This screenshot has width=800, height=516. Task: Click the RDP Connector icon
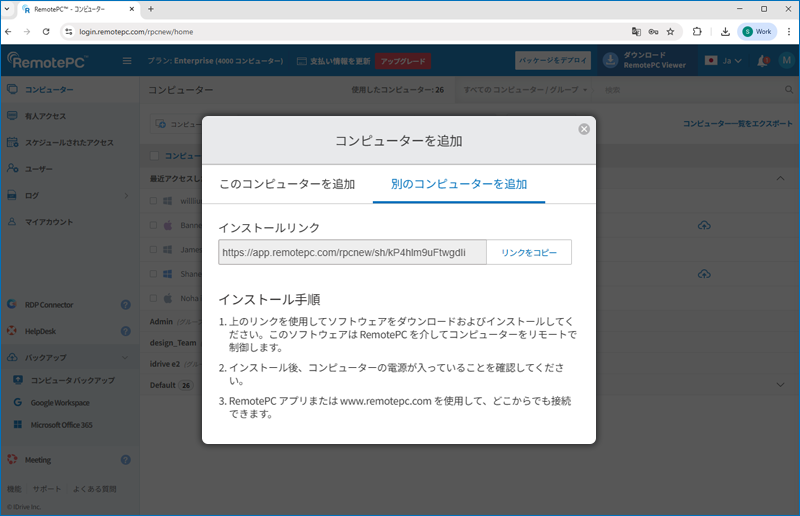coord(12,305)
